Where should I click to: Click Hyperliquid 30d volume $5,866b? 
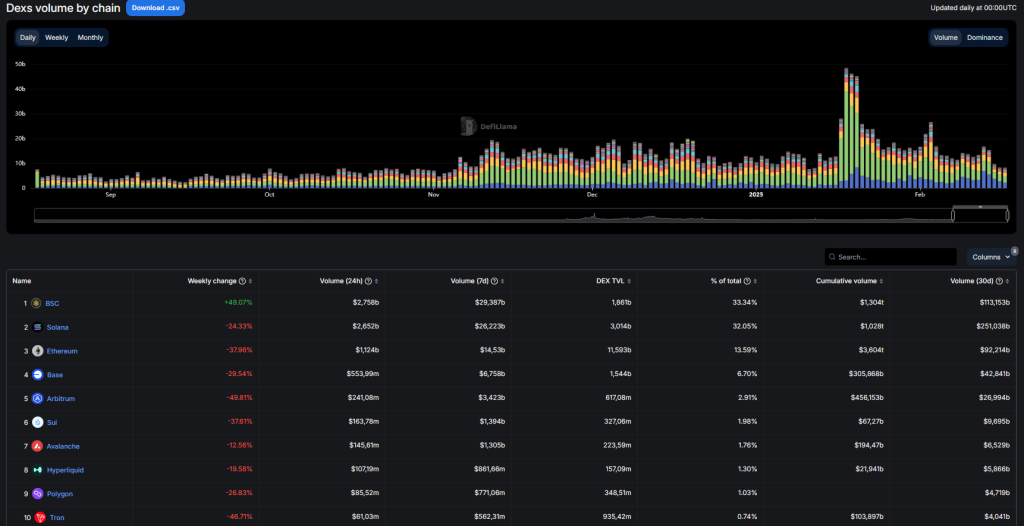pos(995,470)
